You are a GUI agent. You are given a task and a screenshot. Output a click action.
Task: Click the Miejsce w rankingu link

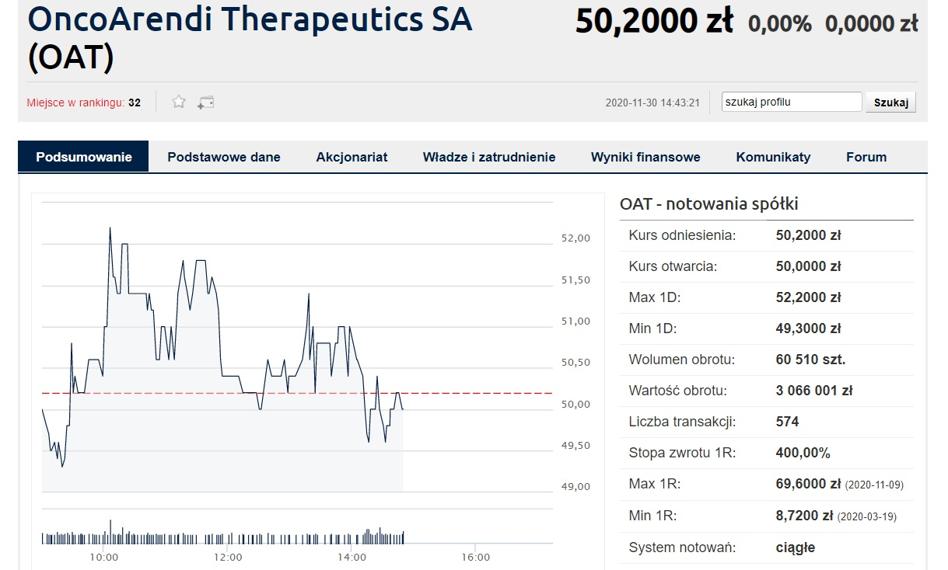point(75,103)
